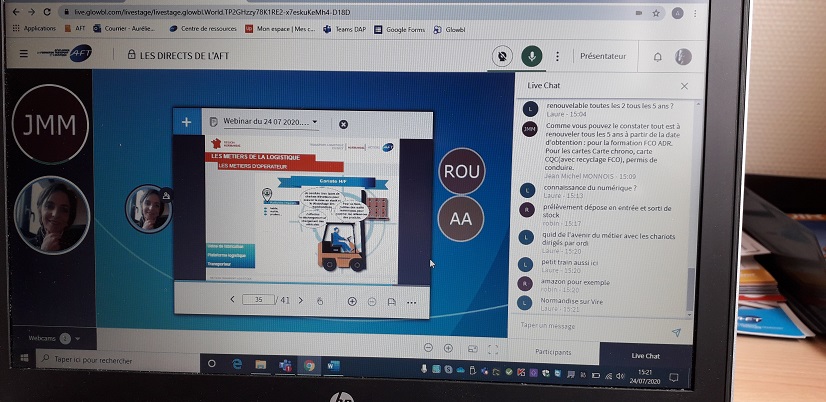Viewport: 826px width, 402px height.
Task: Click the browser back arrow
Action: point(16,12)
